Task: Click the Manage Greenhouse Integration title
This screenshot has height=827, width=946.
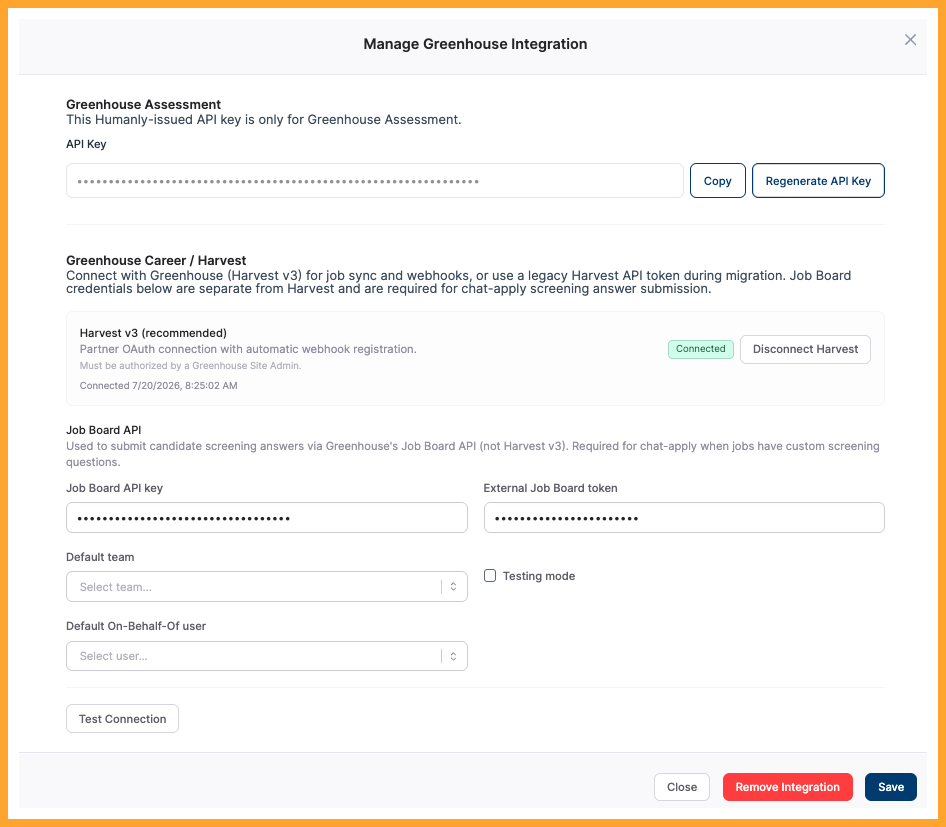Action: click(475, 44)
